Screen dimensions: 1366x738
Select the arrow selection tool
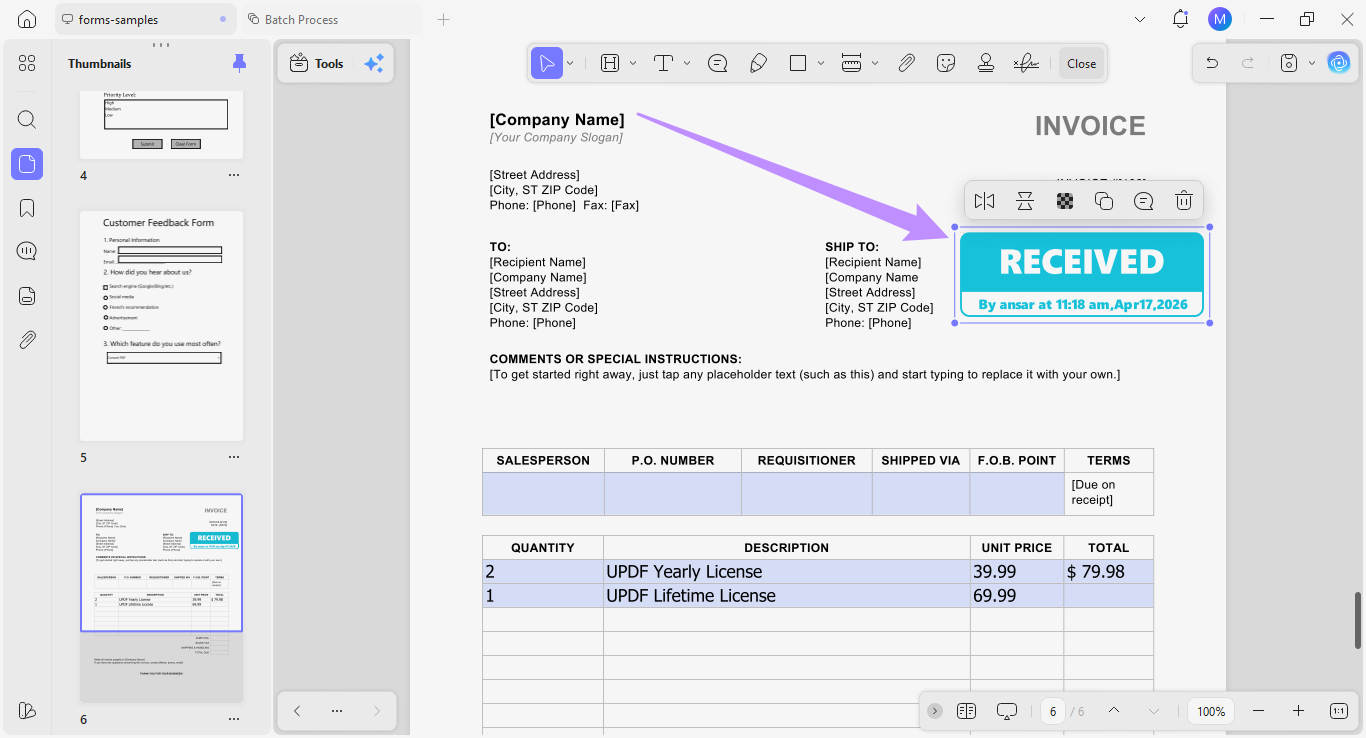pos(546,63)
